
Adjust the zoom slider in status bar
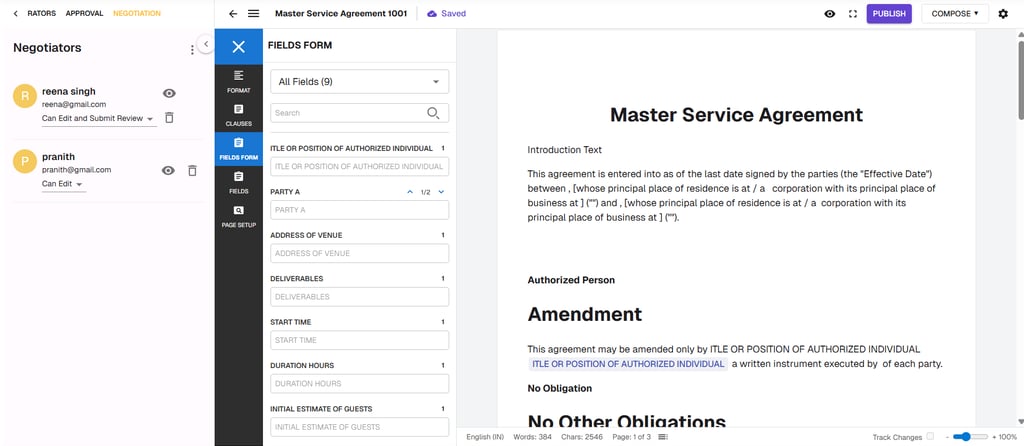click(x=970, y=436)
